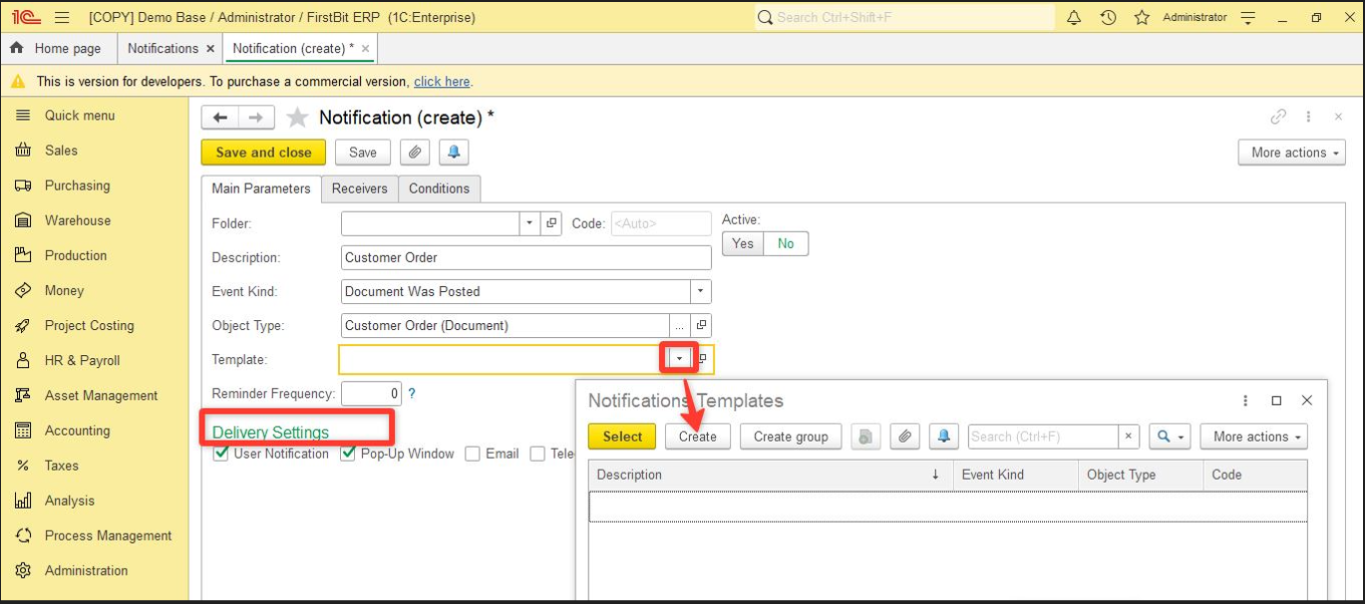
Task: Click Save and close
Action: 263,152
